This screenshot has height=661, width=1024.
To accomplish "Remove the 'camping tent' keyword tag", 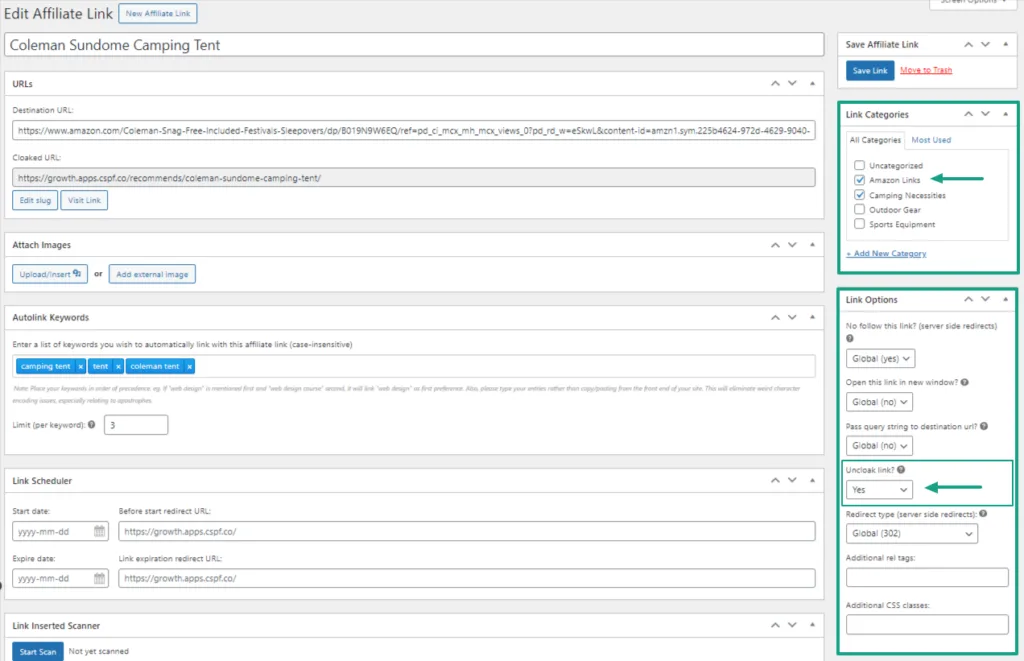I will [80, 367].
